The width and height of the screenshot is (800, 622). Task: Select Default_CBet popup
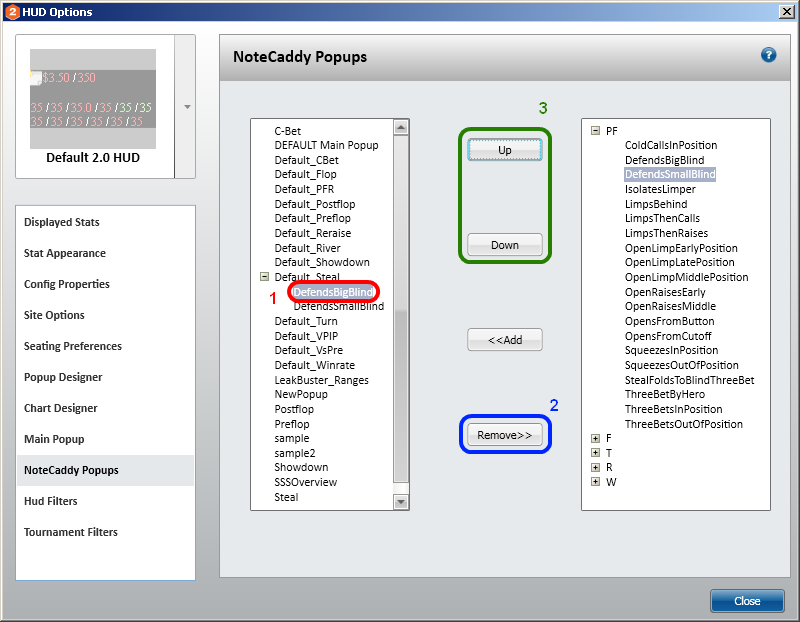coord(307,160)
